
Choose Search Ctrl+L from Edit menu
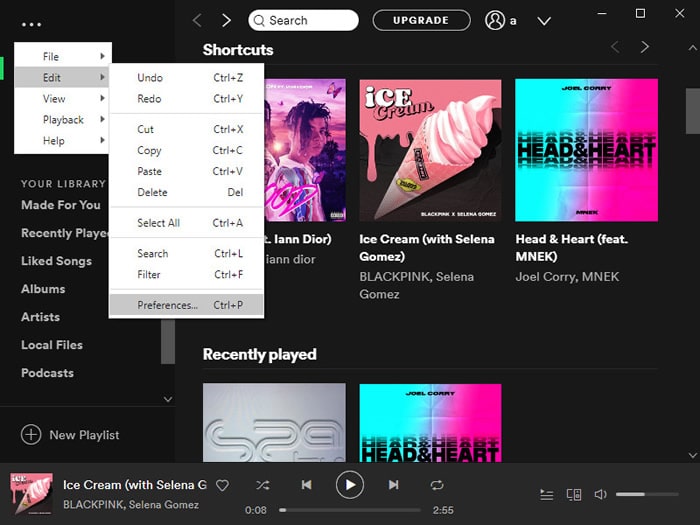(187, 253)
